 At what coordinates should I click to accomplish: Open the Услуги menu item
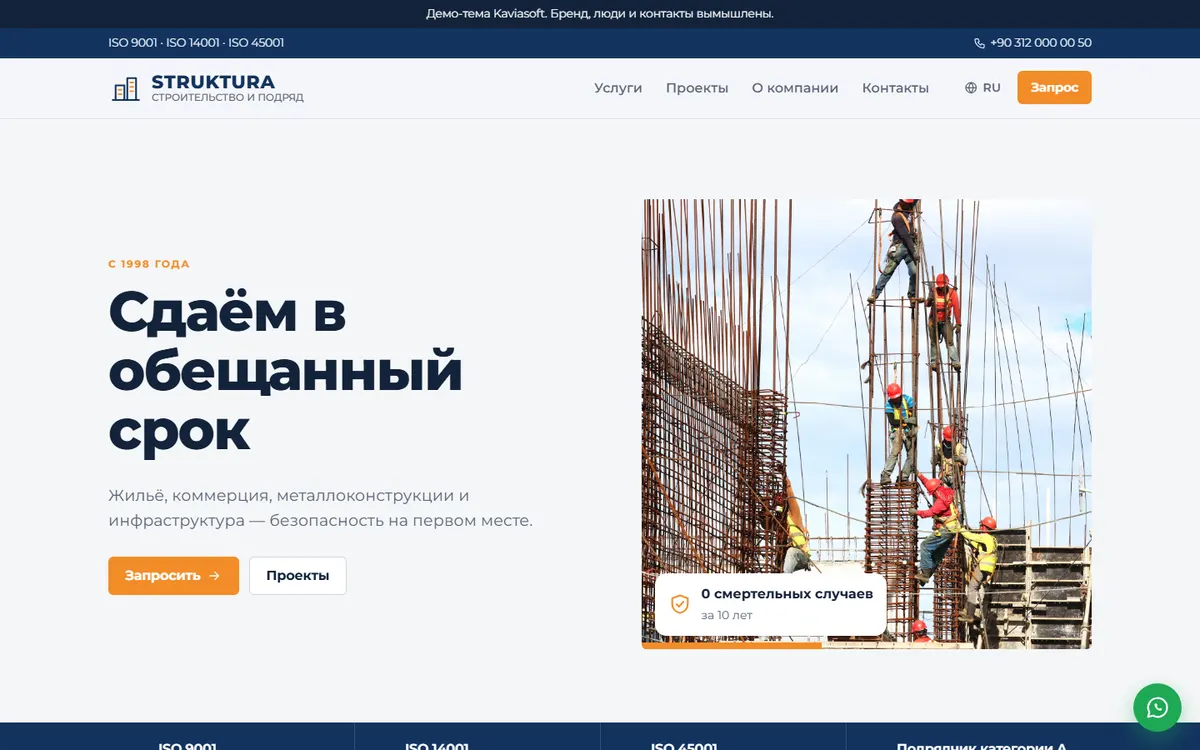(618, 88)
